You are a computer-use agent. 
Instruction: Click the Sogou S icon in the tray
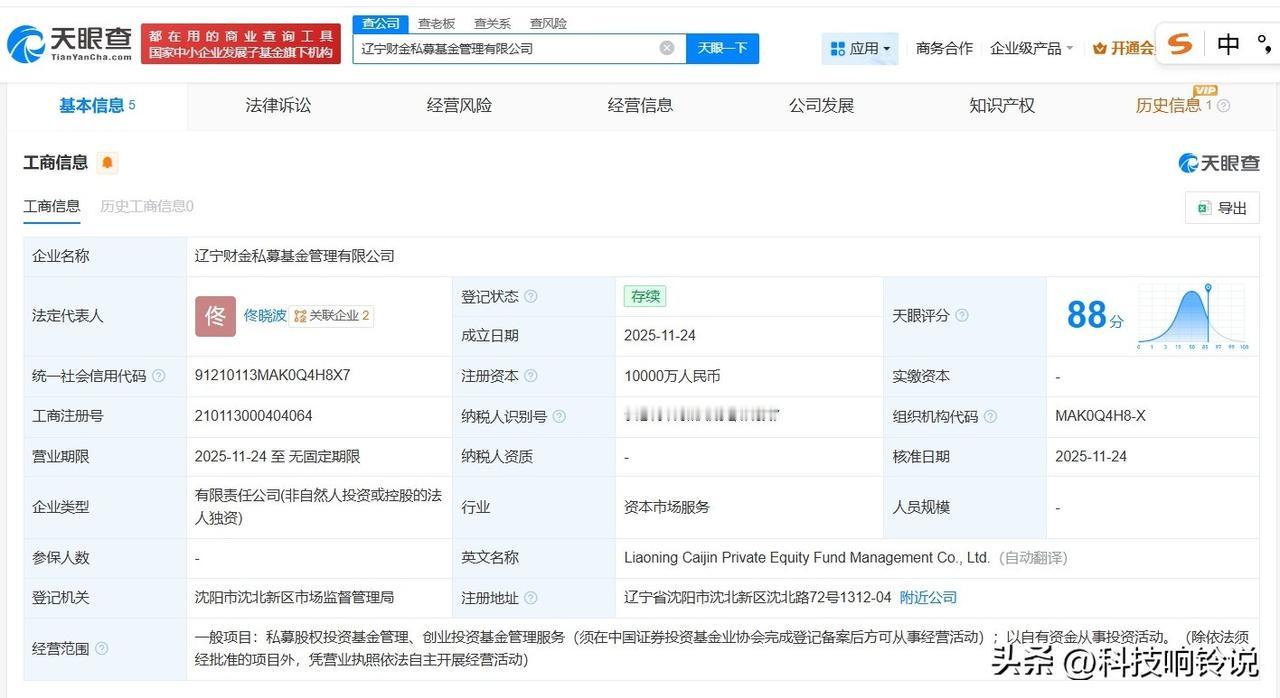[1178, 44]
